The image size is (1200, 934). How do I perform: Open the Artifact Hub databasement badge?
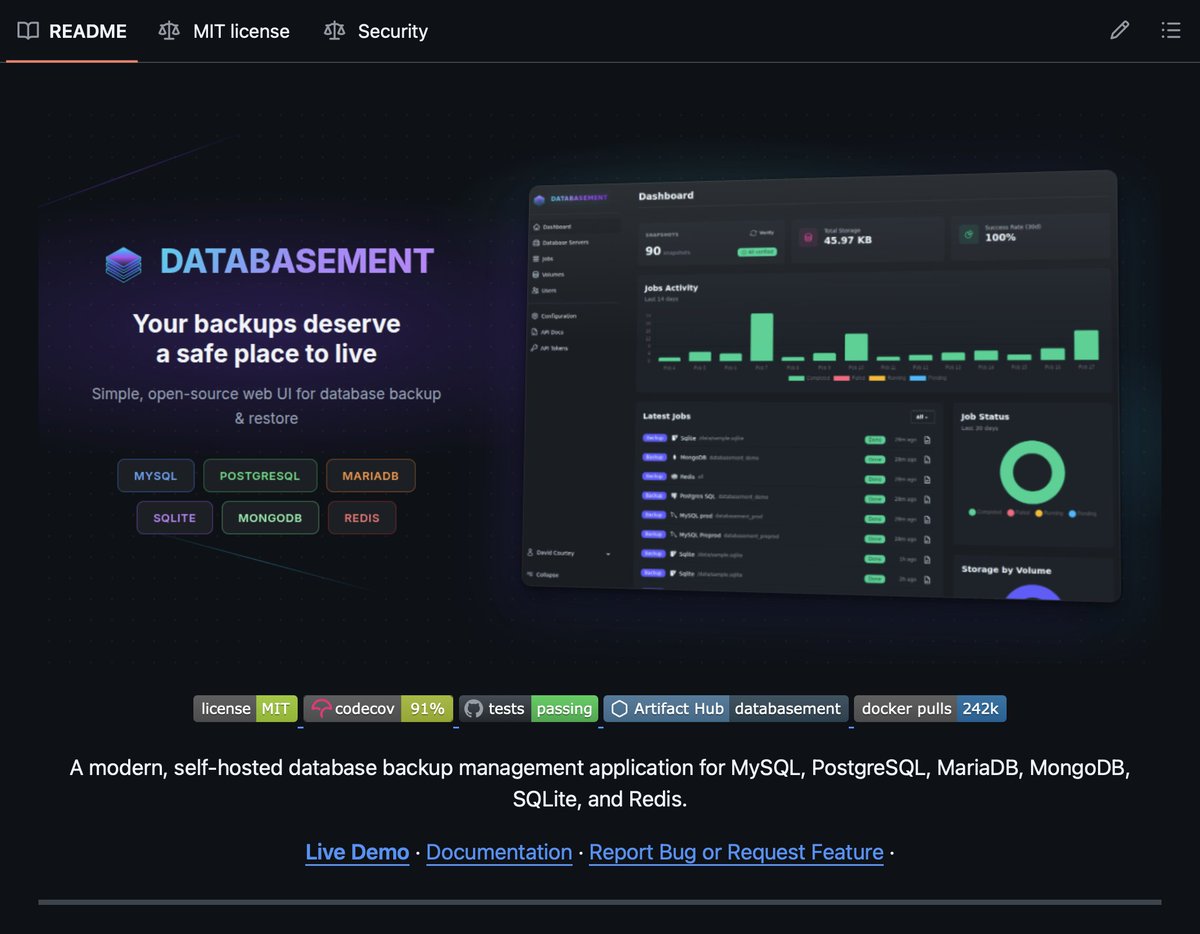point(726,709)
